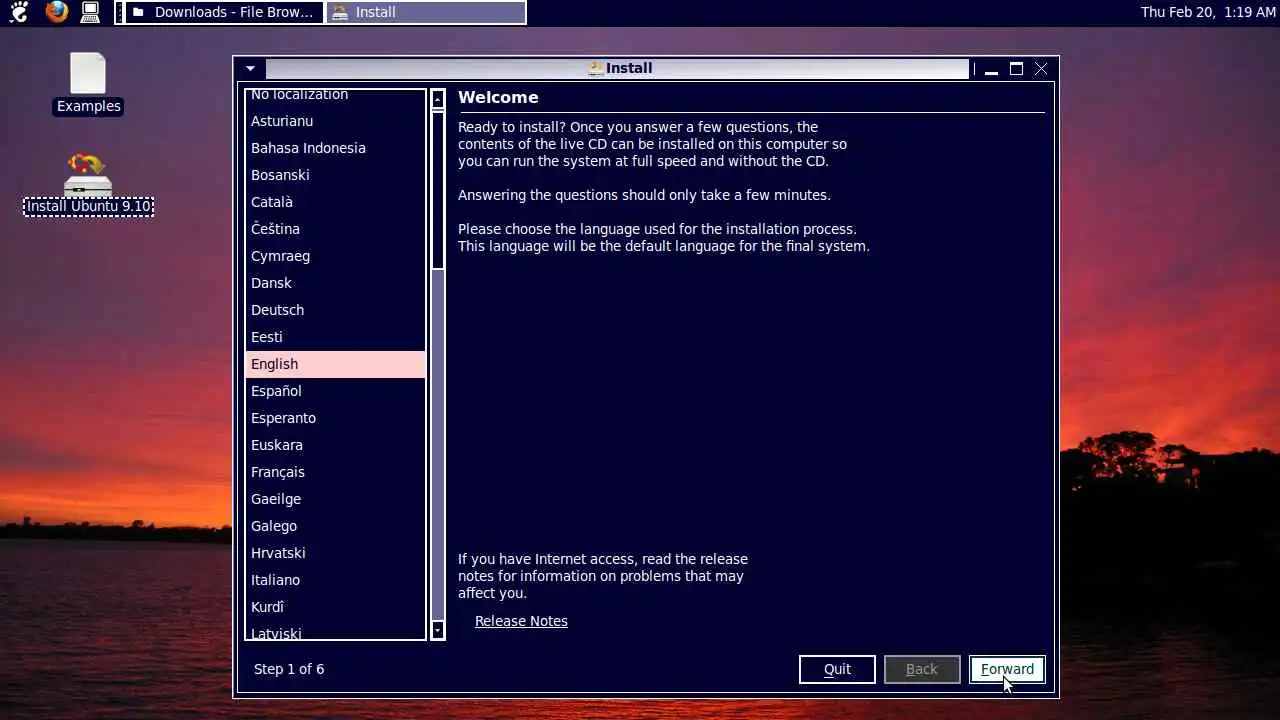Choose Català in the language list

pos(336,202)
